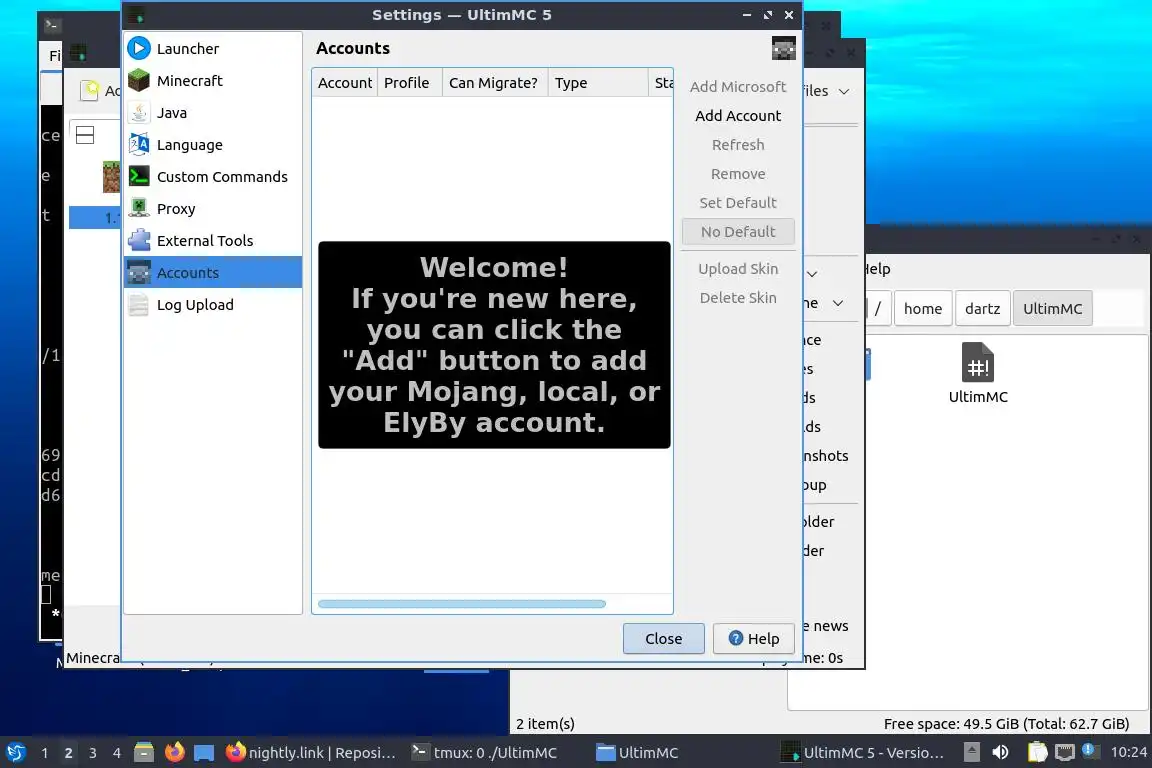Close the Settings dialog with Close button
The height and width of the screenshot is (768, 1152).
pyautogui.click(x=663, y=639)
